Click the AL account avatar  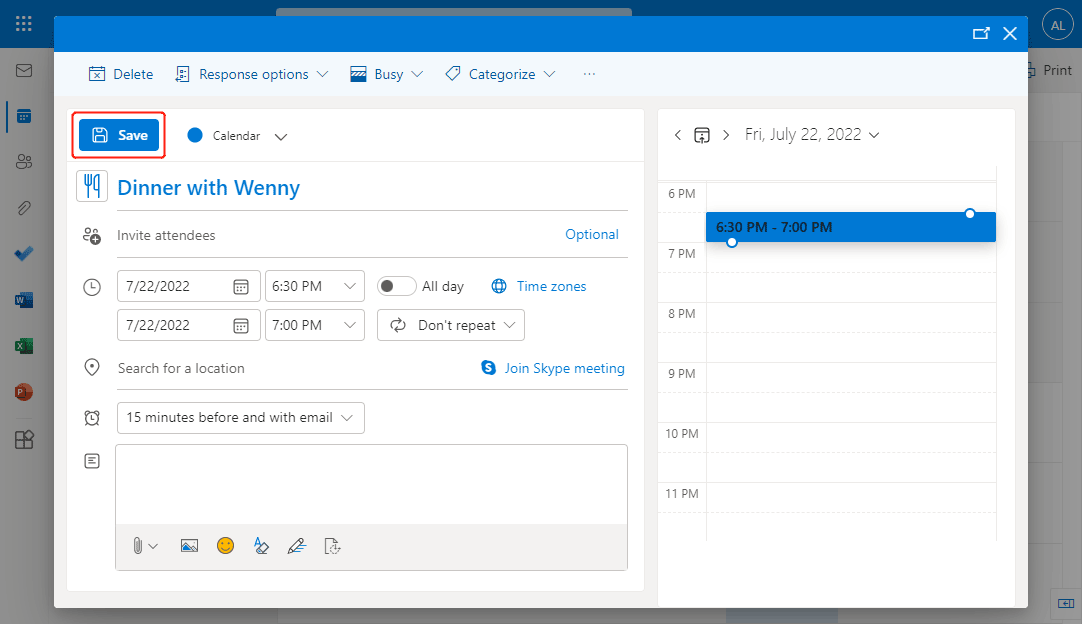pyautogui.click(x=1057, y=25)
